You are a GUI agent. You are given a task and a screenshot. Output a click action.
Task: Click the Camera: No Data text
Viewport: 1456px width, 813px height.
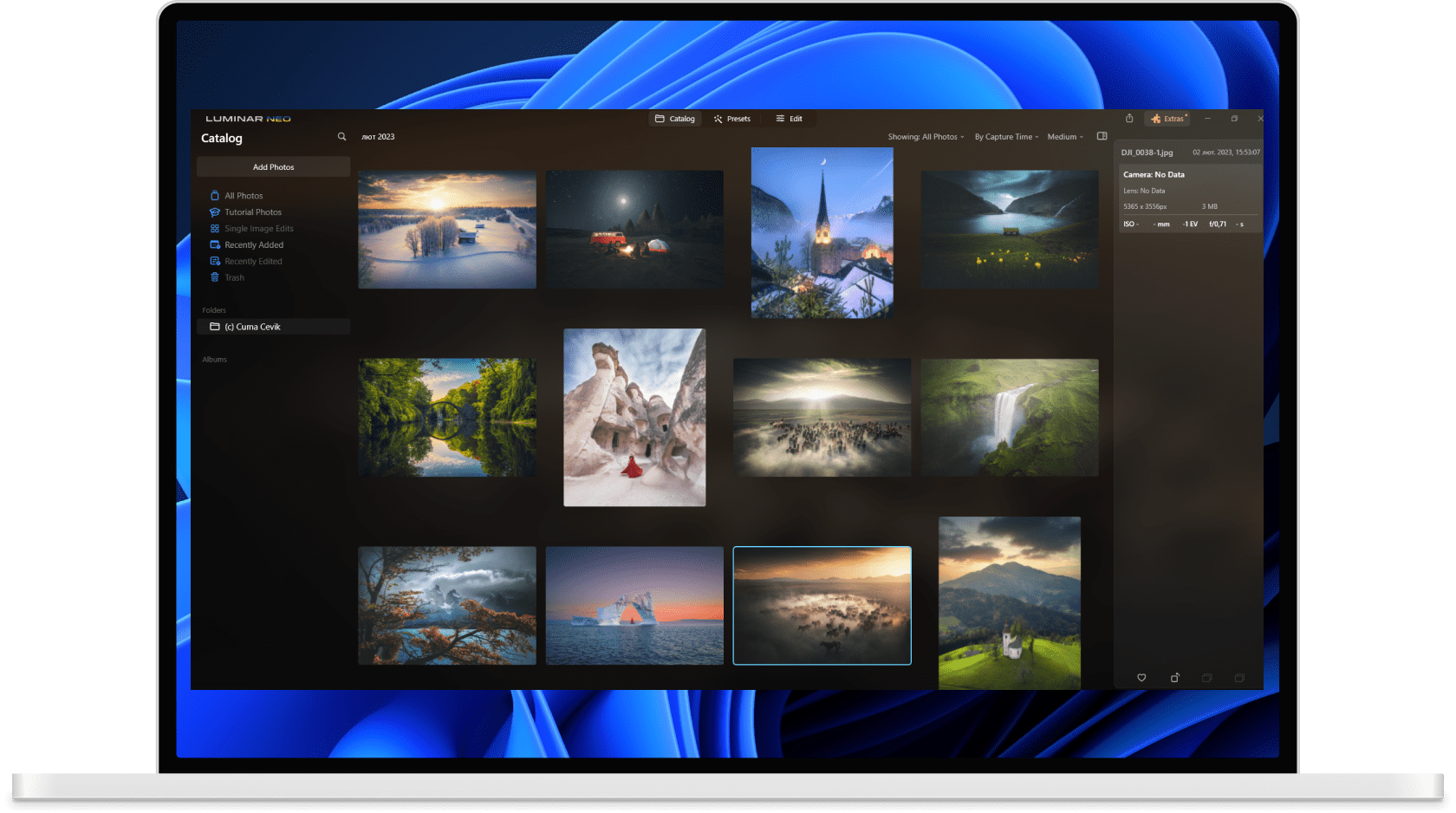[x=1154, y=174]
